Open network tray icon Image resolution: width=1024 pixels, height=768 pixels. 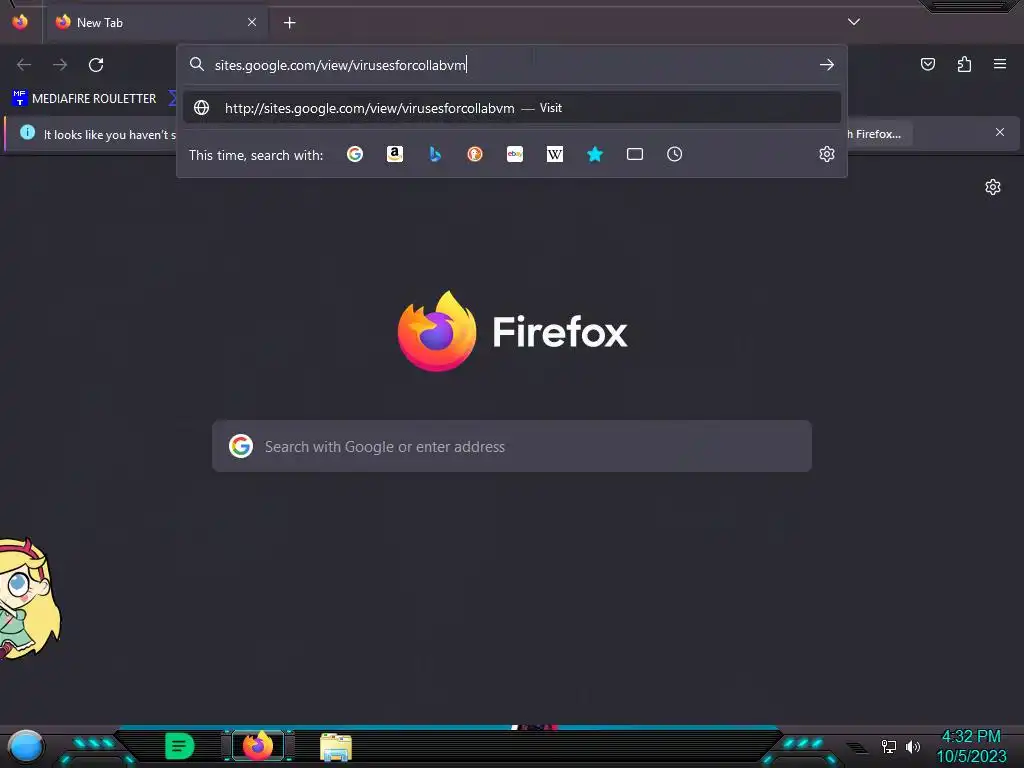(x=889, y=746)
